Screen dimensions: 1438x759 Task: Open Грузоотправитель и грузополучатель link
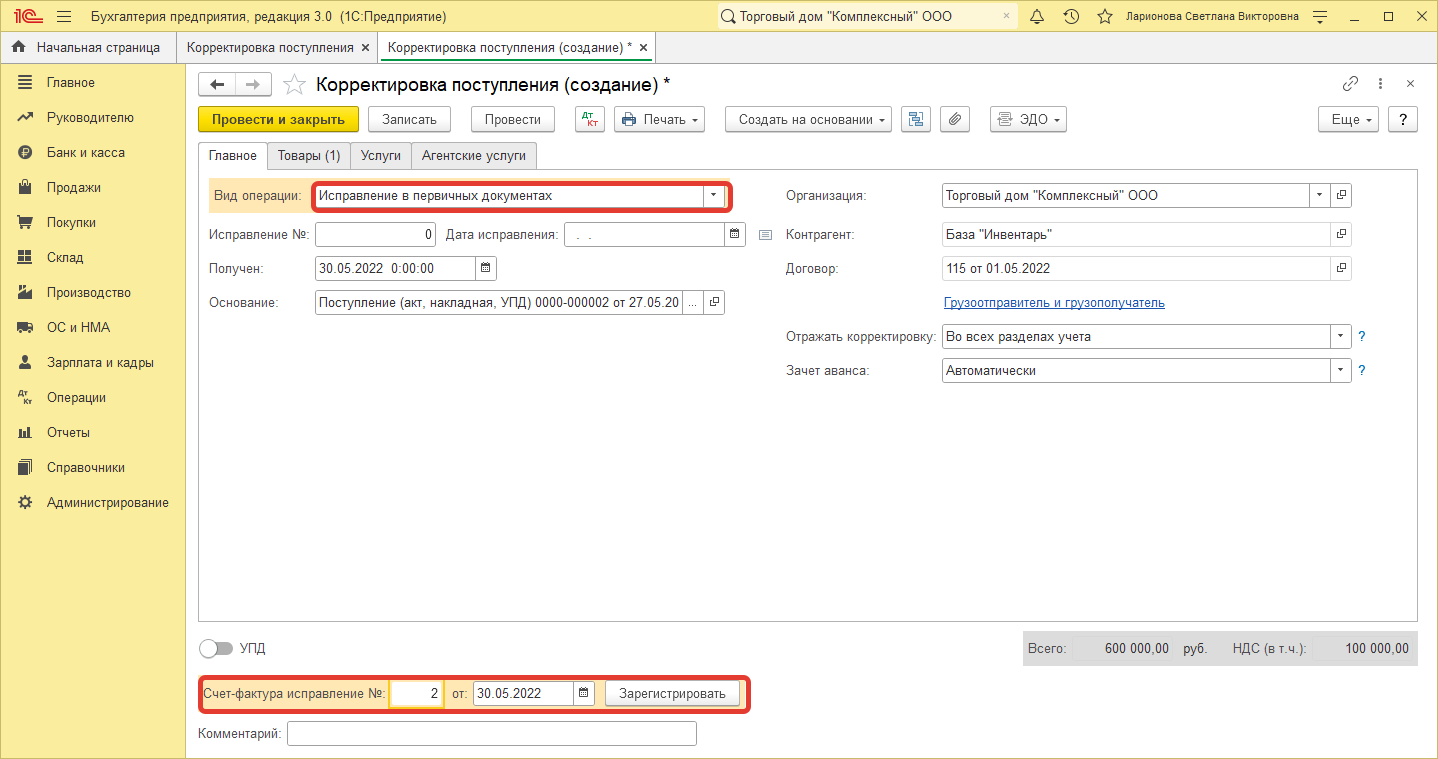(1054, 303)
